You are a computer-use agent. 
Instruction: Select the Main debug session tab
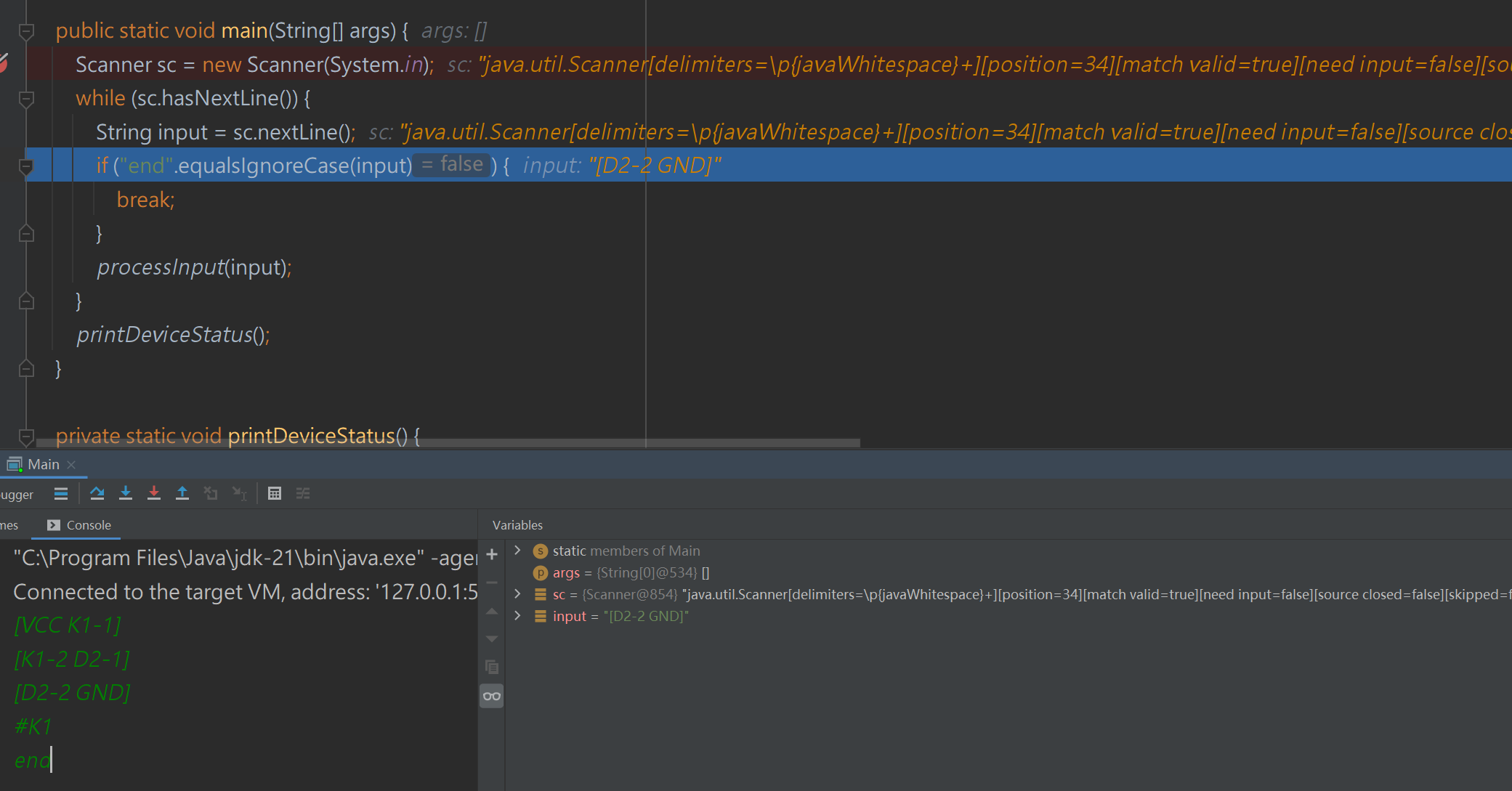point(42,465)
